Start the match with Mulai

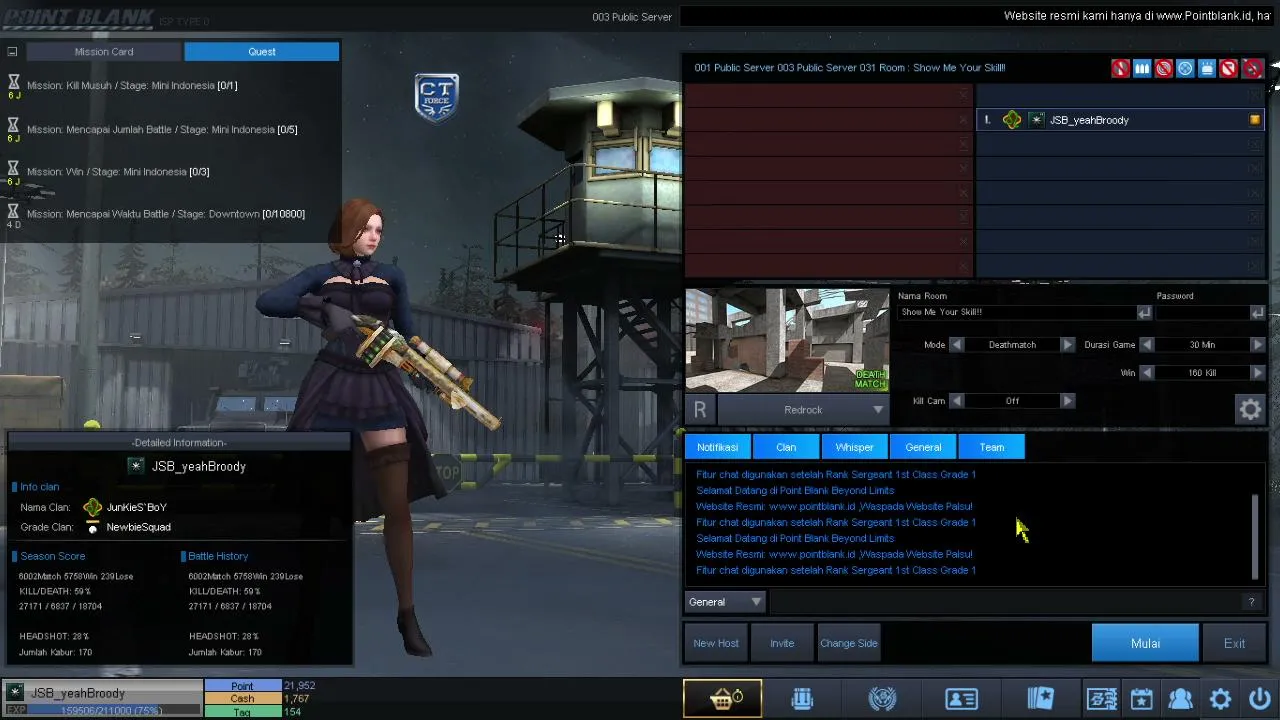(x=1145, y=643)
